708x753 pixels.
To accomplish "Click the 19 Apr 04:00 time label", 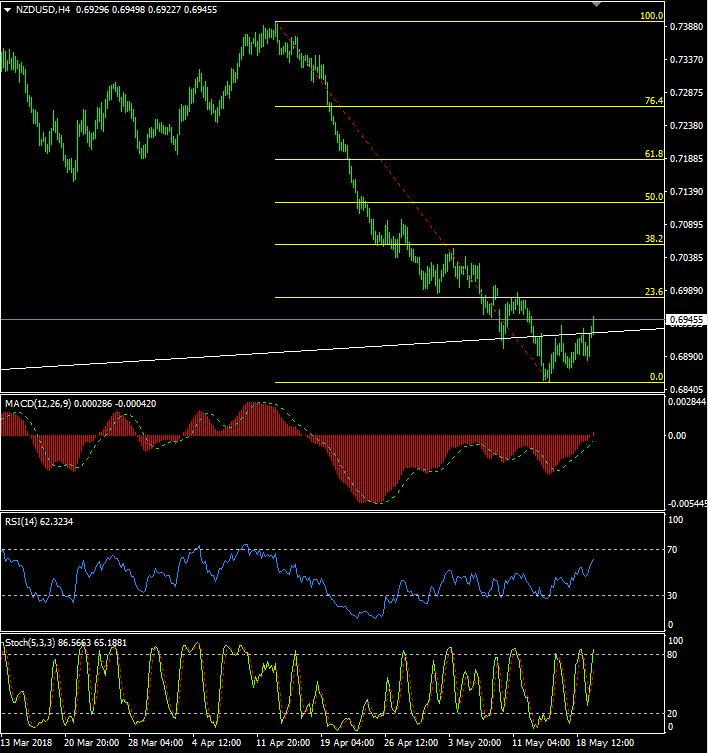I will pos(346,744).
